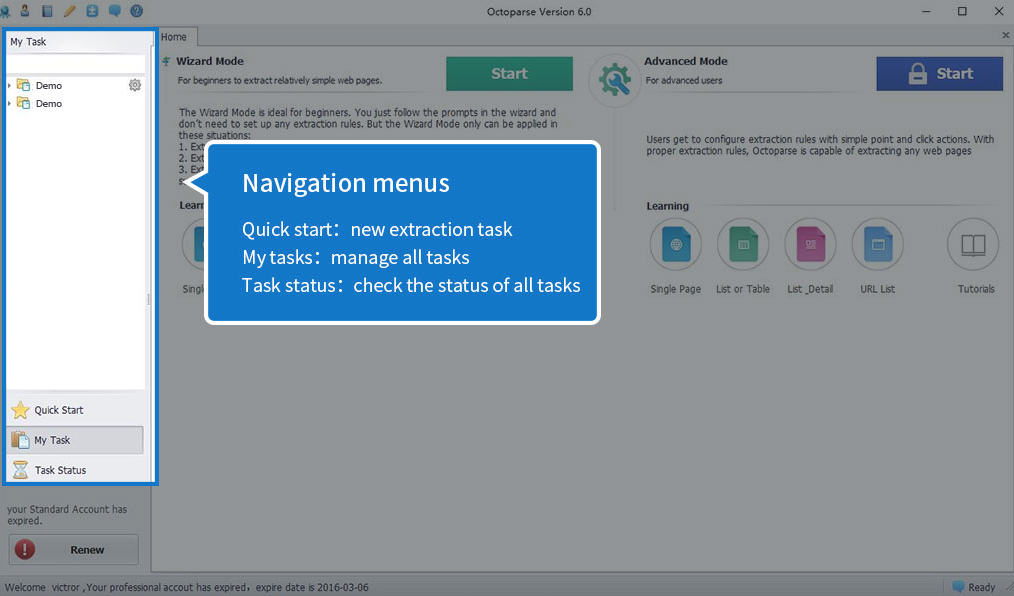The width and height of the screenshot is (1014, 596).
Task: Click the 'For advanced users' text
Action: pos(684,80)
